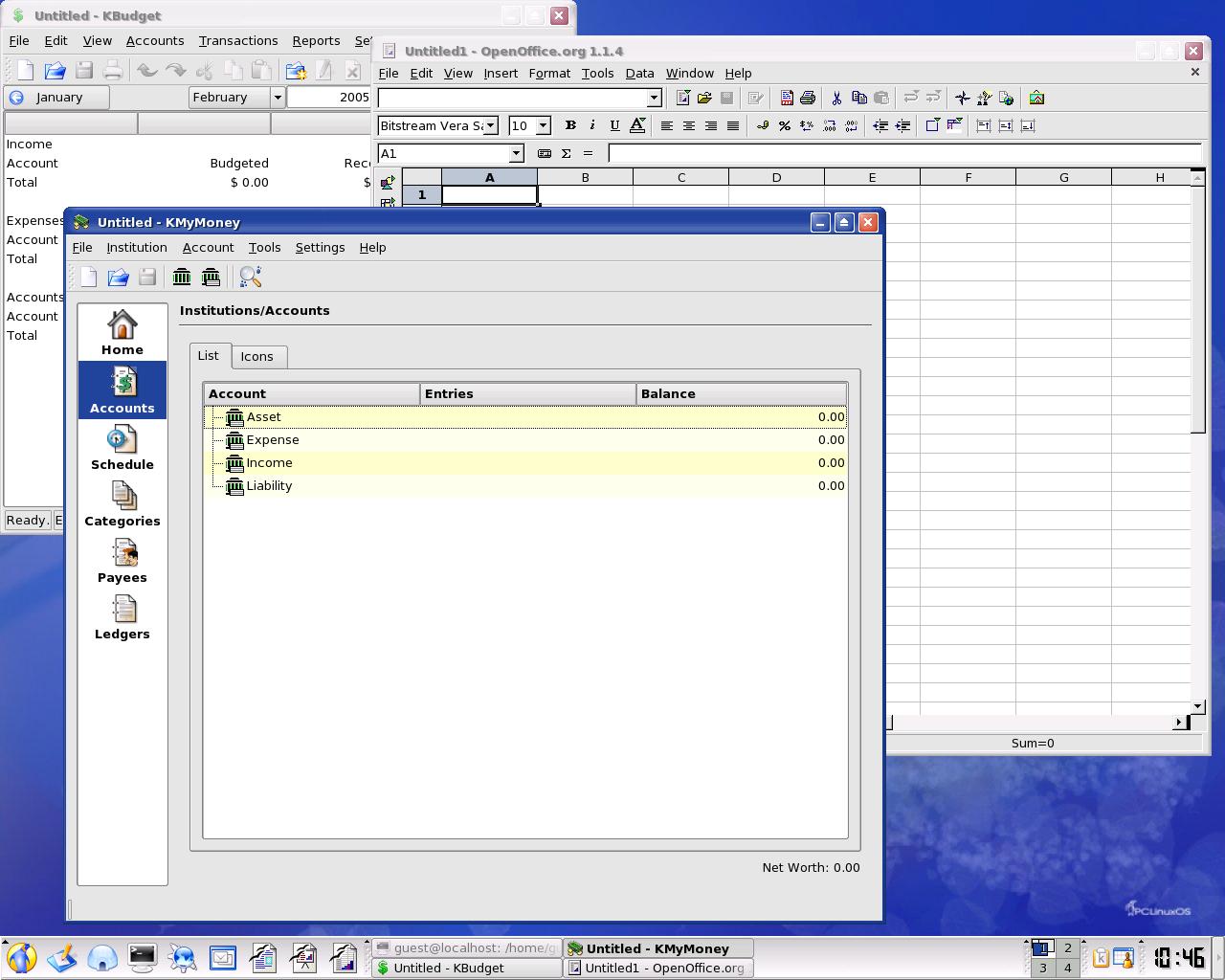This screenshot has width=1225, height=980.
Task: Switch to virtual desktop 2 in pager
Action: (1068, 948)
